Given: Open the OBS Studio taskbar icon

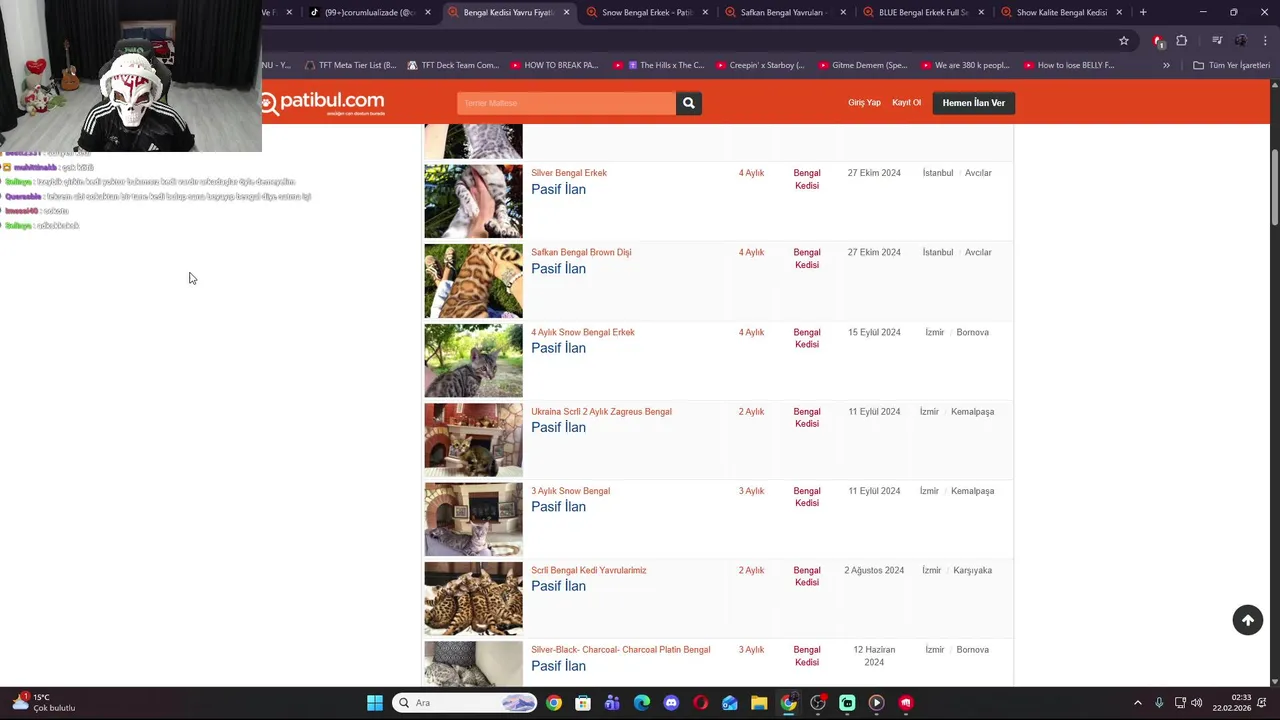Looking at the screenshot, I should 818,703.
